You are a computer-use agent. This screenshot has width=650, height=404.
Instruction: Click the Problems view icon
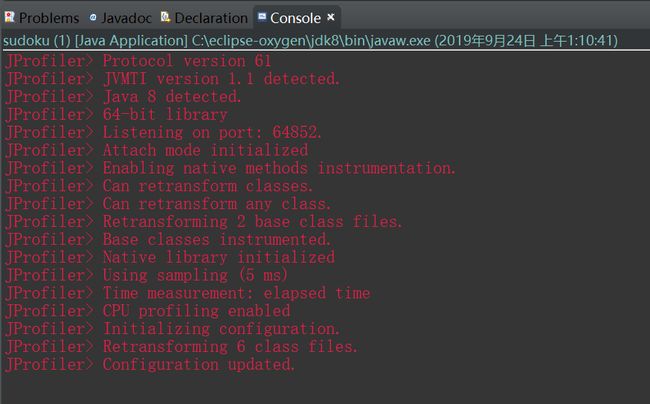(x=9, y=17)
